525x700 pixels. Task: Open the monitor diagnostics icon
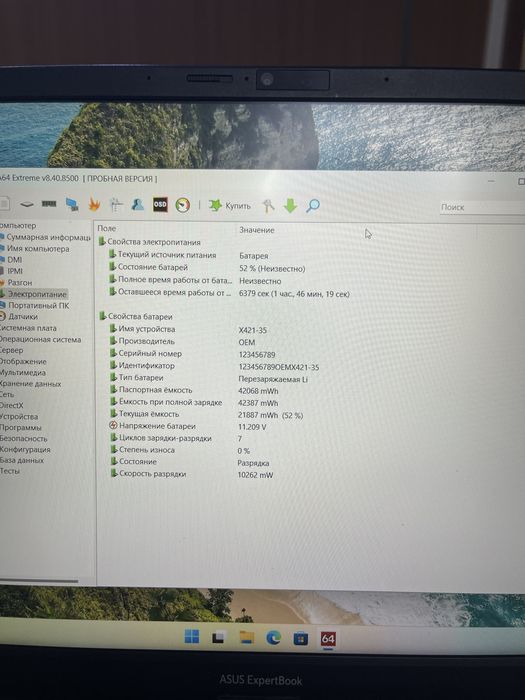(71, 204)
